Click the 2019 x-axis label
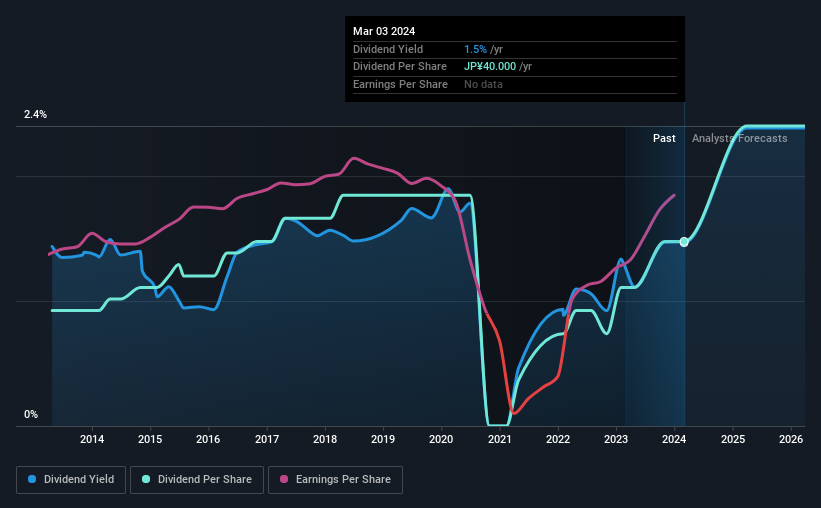 point(383,439)
